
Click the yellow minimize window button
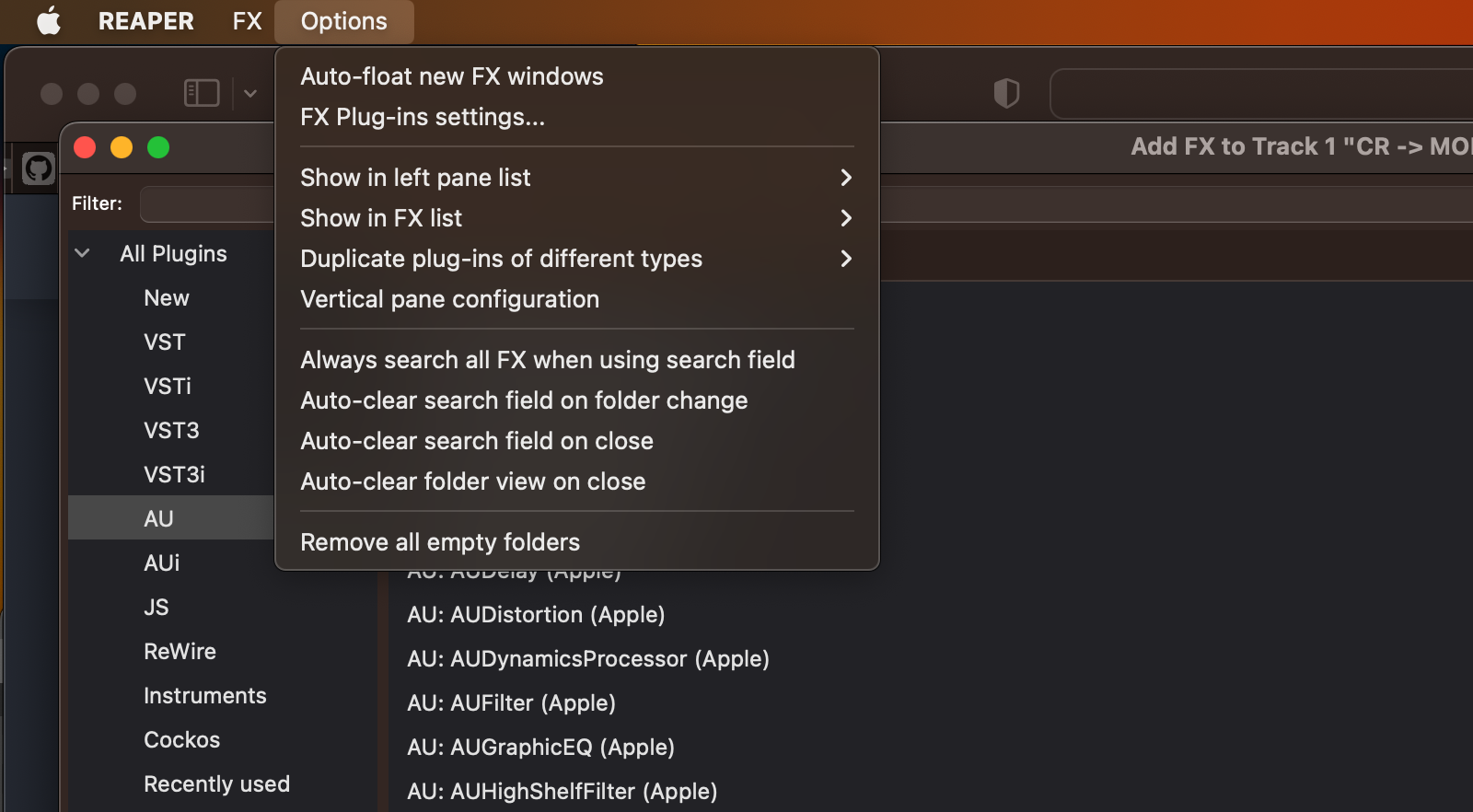(x=122, y=147)
